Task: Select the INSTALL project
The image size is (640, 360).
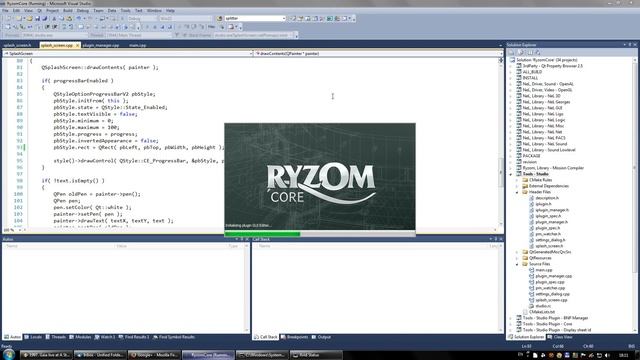Action: pos(530,78)
